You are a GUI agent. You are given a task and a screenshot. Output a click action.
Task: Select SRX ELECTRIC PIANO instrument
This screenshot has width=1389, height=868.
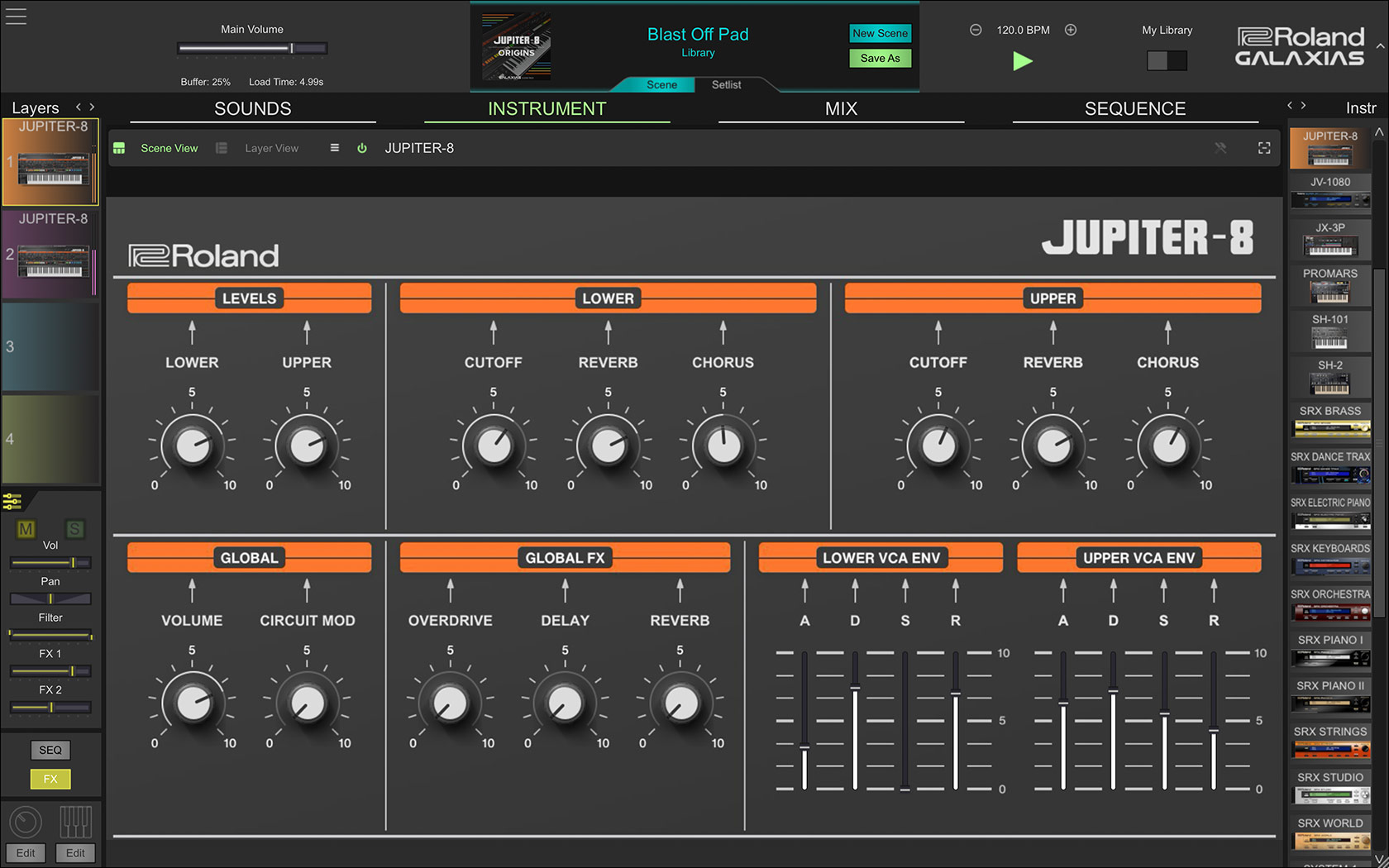(x=1329, y=513)
